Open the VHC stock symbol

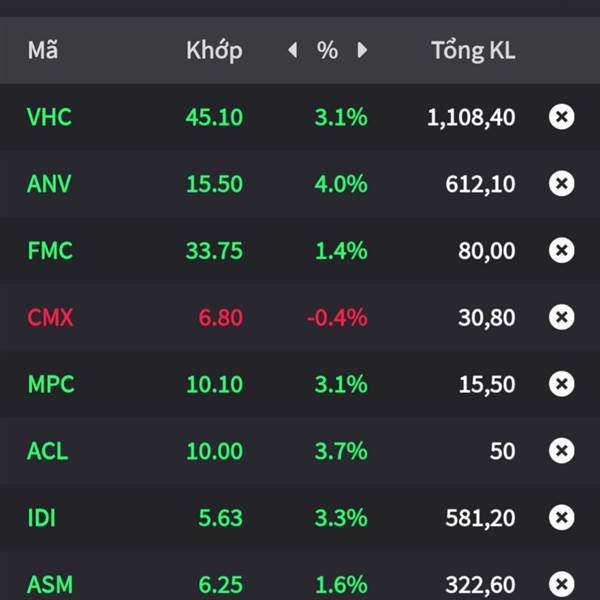(49, 117)
